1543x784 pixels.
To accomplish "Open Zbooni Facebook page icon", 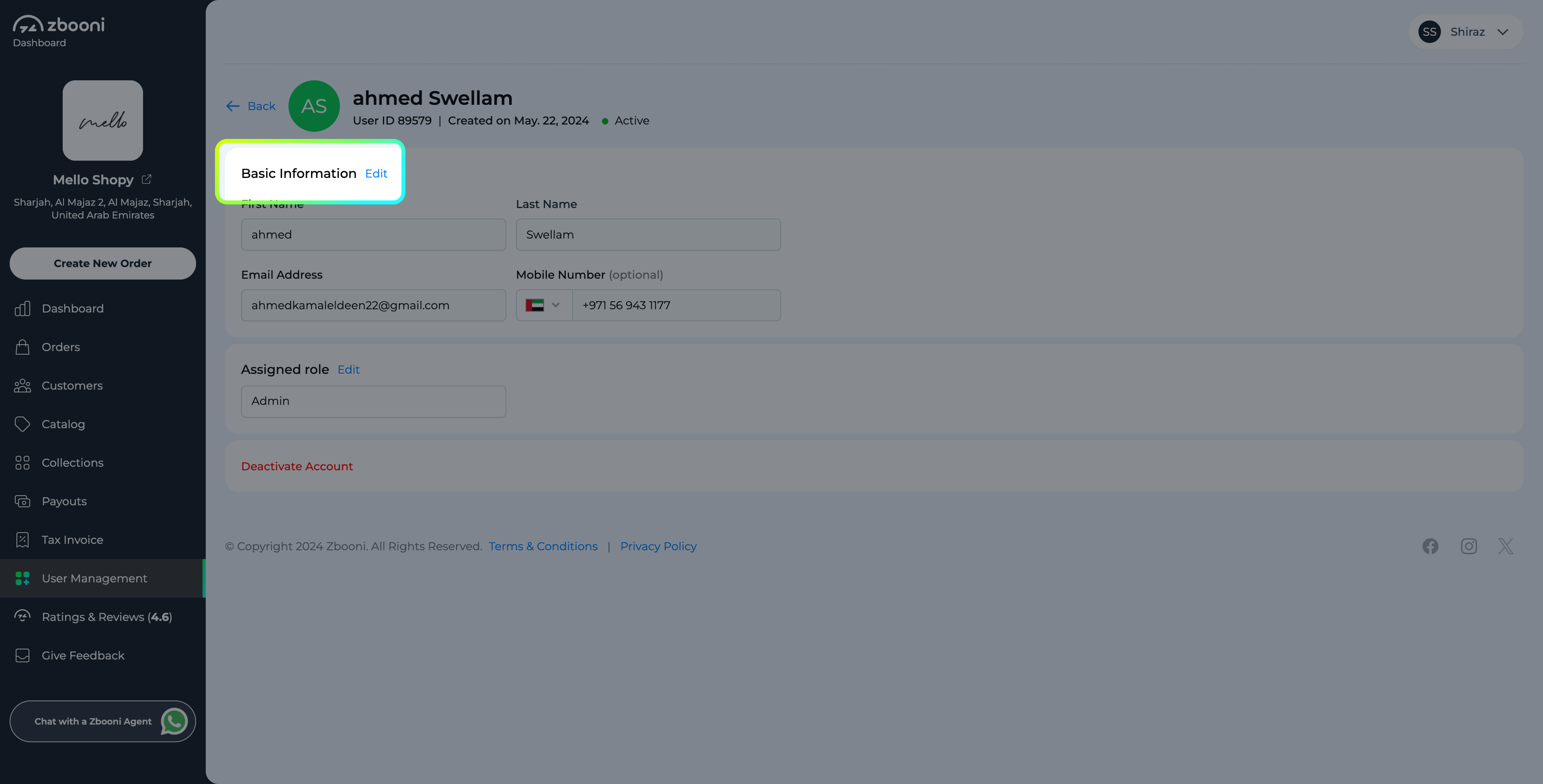I will click(1430, 546).
